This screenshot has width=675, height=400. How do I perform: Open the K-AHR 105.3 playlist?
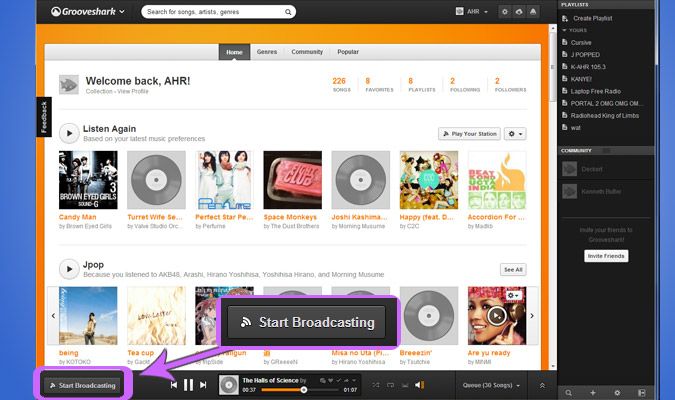click(x=588, y=67)
